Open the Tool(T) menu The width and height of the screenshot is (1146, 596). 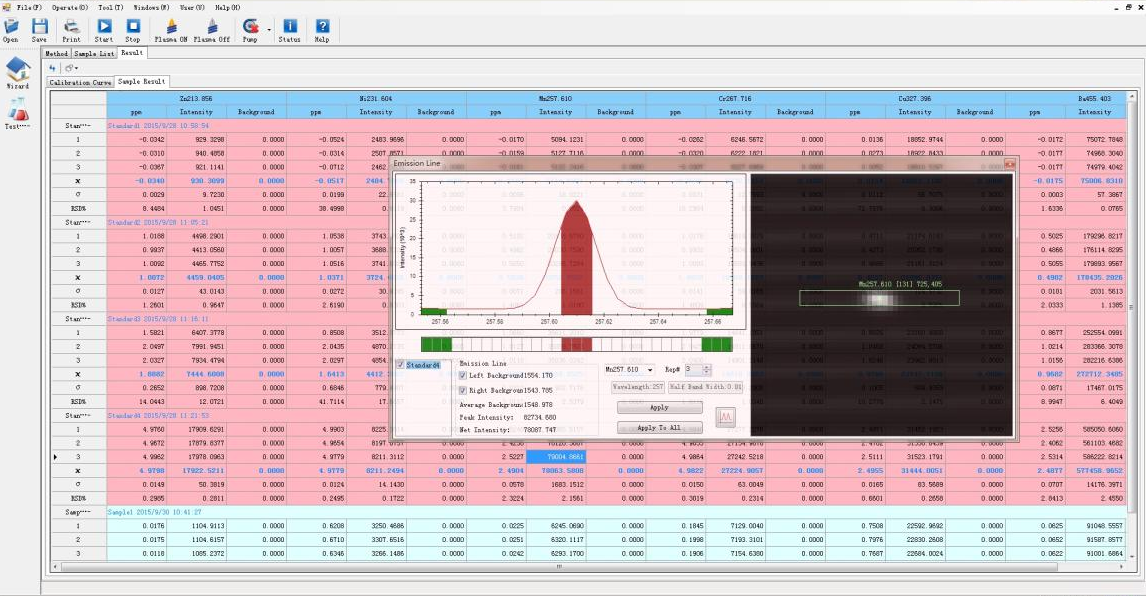coord(110,7)
